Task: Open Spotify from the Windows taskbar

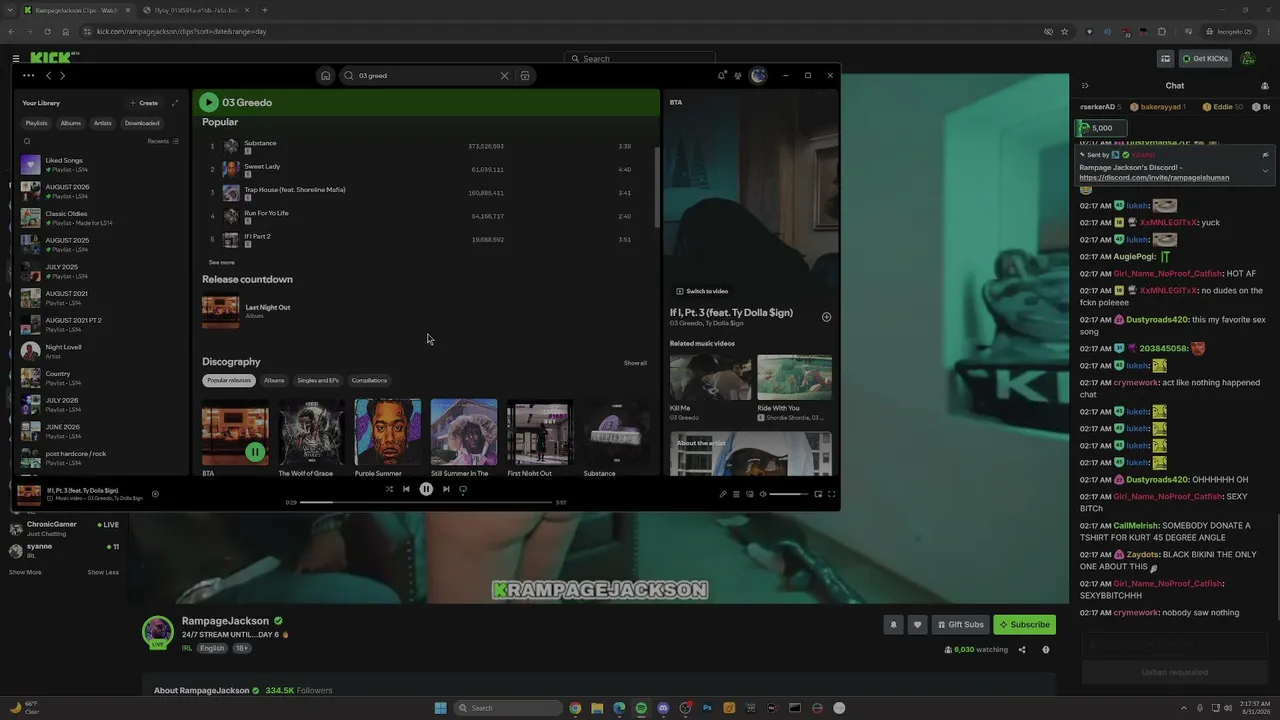Action: 641,708
